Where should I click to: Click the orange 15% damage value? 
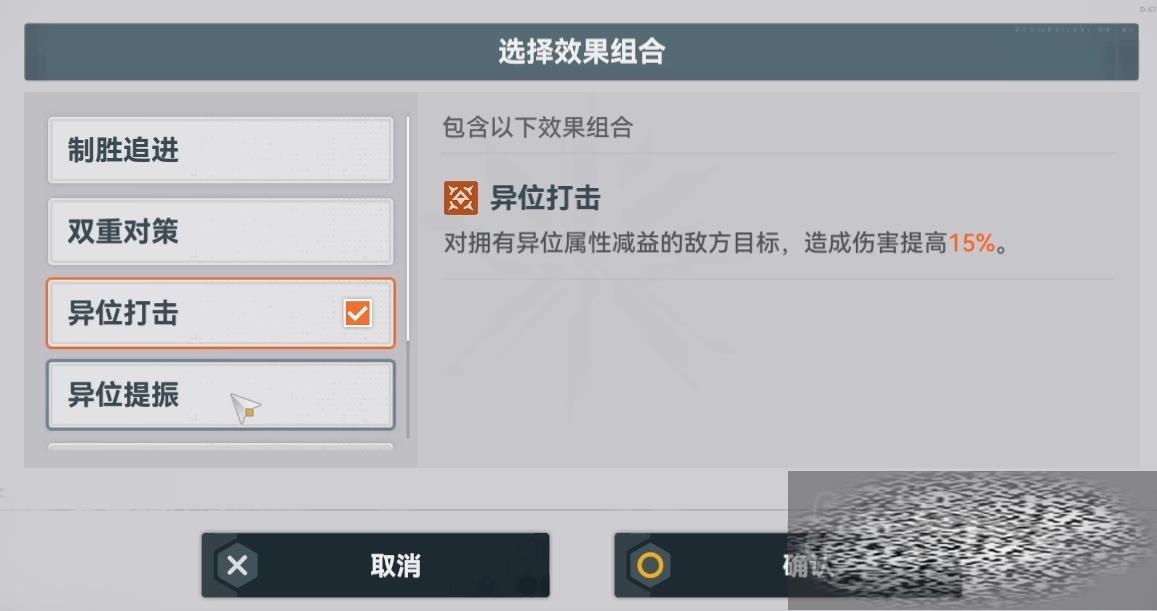coord(972,242)
